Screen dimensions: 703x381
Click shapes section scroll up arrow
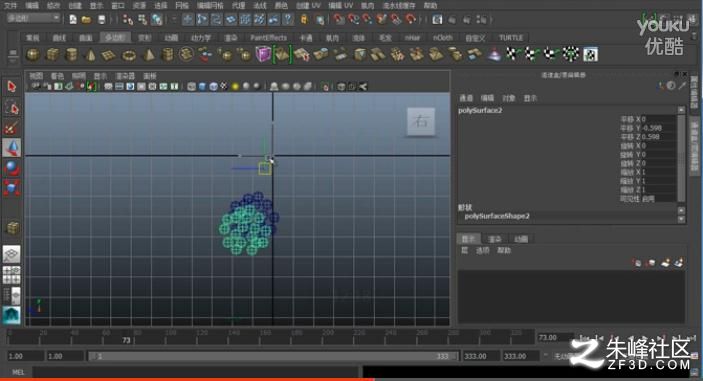point(681,210)
